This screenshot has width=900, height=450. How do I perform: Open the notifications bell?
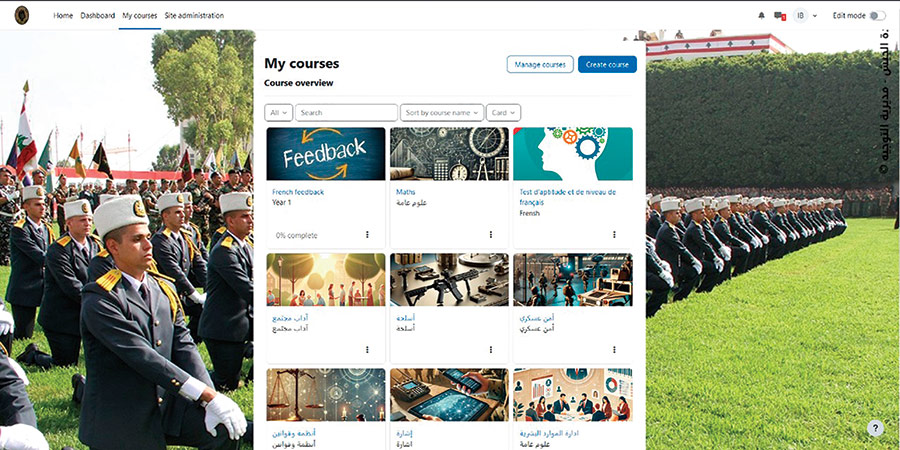pos(761,16)
